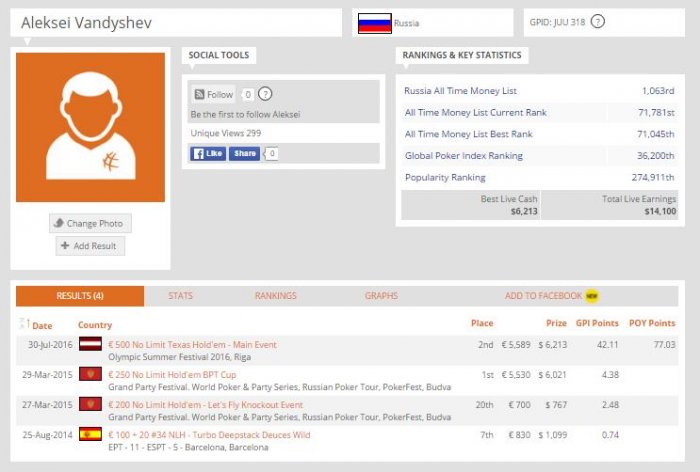Open € 500 No Limit Texas Hold'em Main Event
This screenshot has width=700, height=472.
192,345
